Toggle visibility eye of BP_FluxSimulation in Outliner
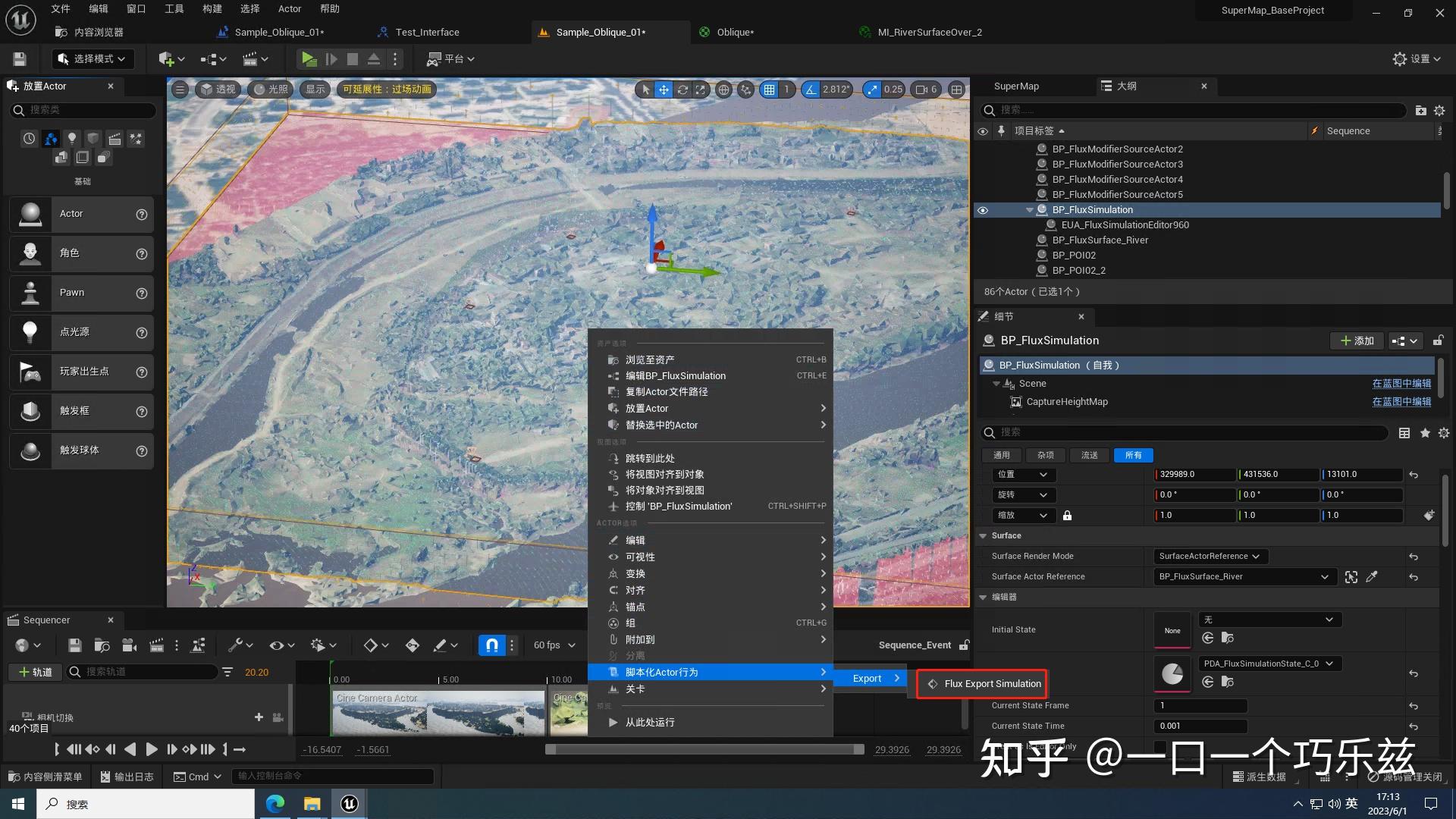This screenshot has height=819, width=1456. coord(983,210)
